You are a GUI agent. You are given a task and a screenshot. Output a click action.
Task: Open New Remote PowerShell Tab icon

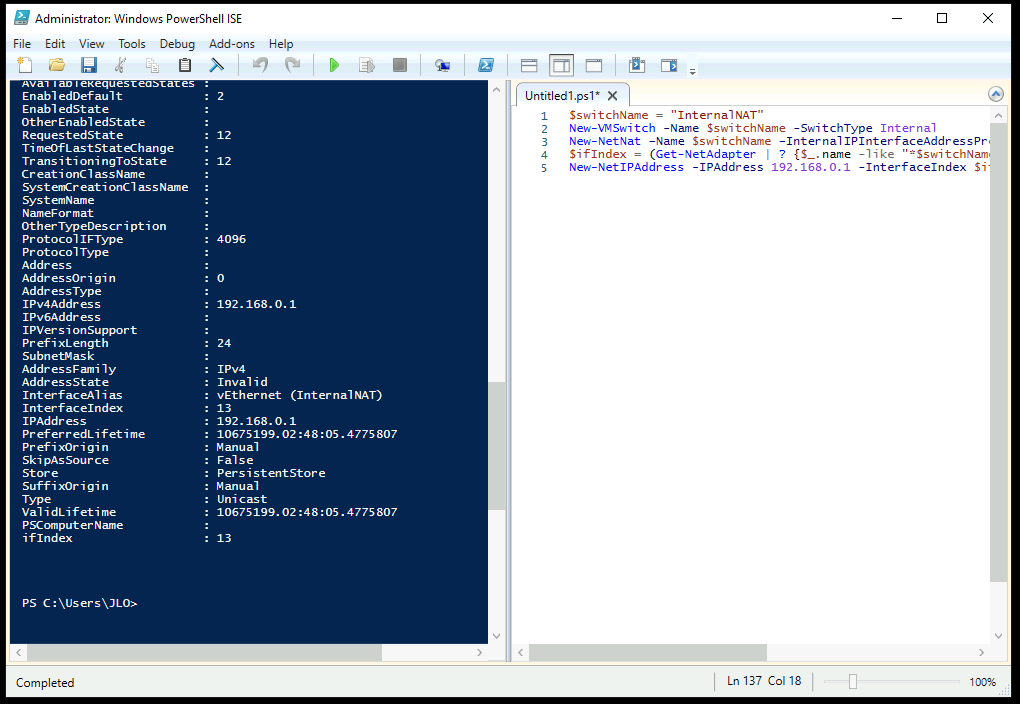[x=442, y=65]
